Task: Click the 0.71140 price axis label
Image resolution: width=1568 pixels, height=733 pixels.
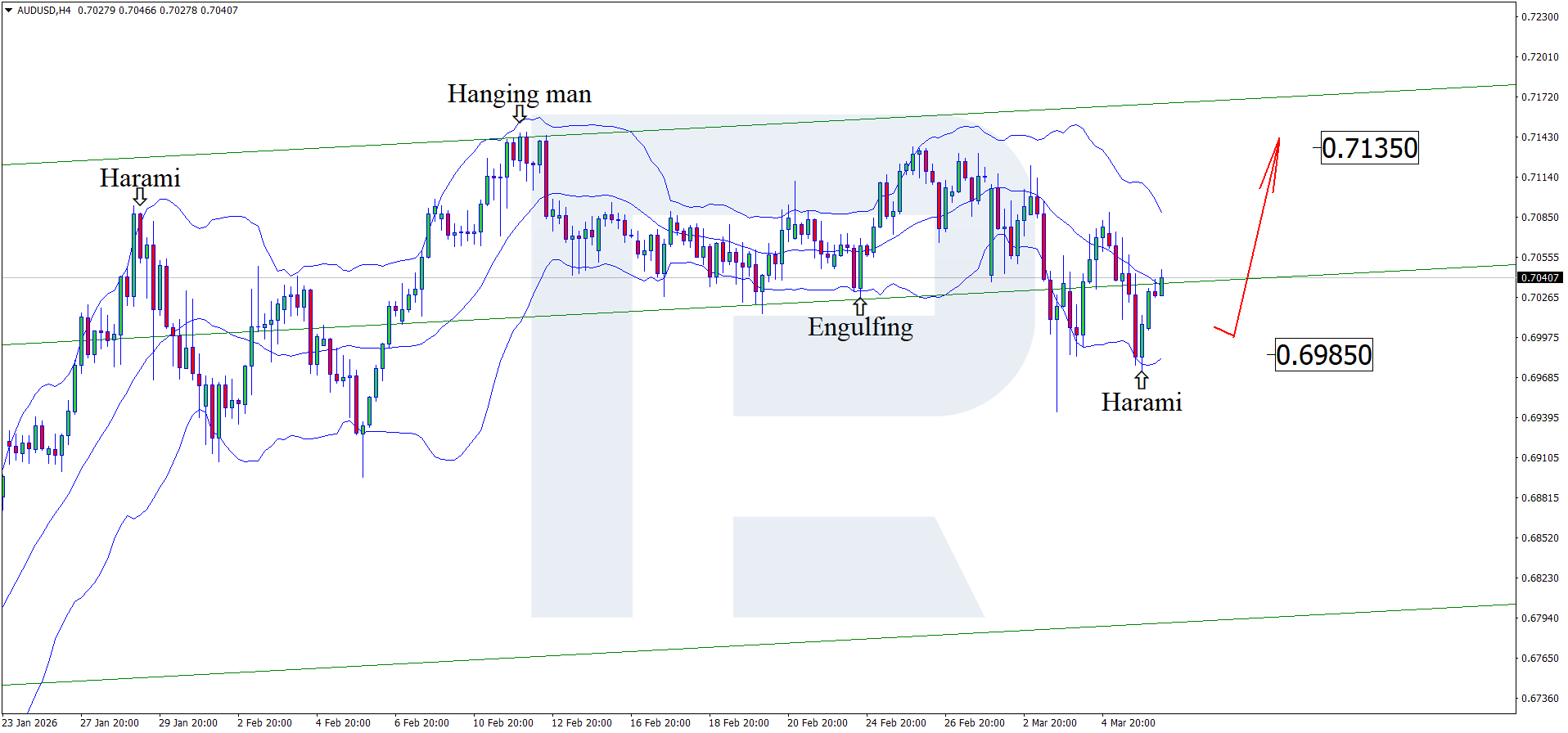Action: [x=1539, y=178]
